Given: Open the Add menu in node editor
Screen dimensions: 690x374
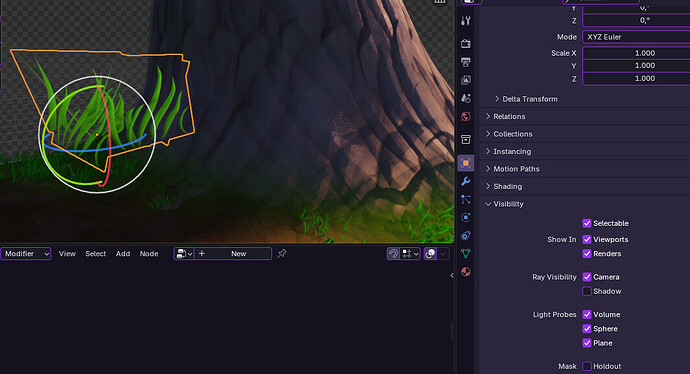Looking at the screenshot, I should coord(123,253).
